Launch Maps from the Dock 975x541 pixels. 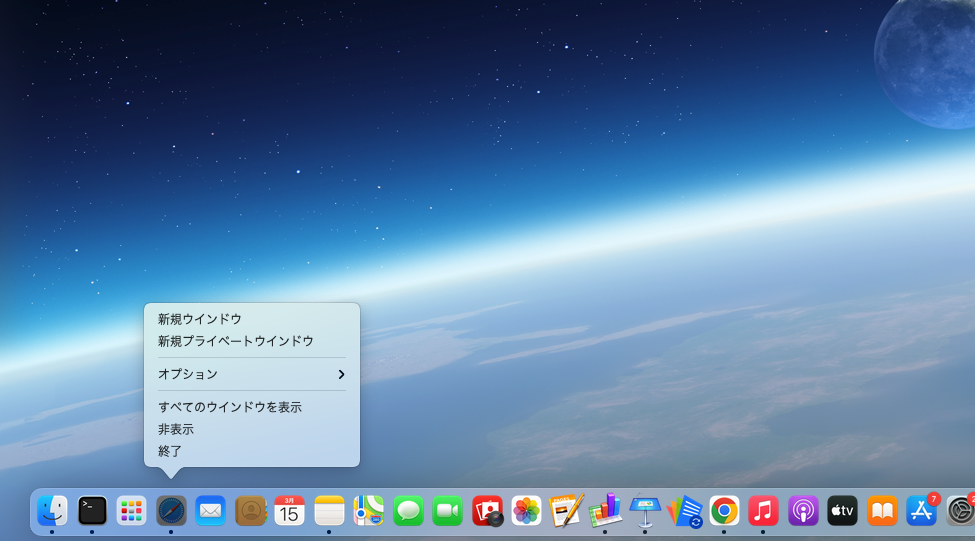click(368, 511)
